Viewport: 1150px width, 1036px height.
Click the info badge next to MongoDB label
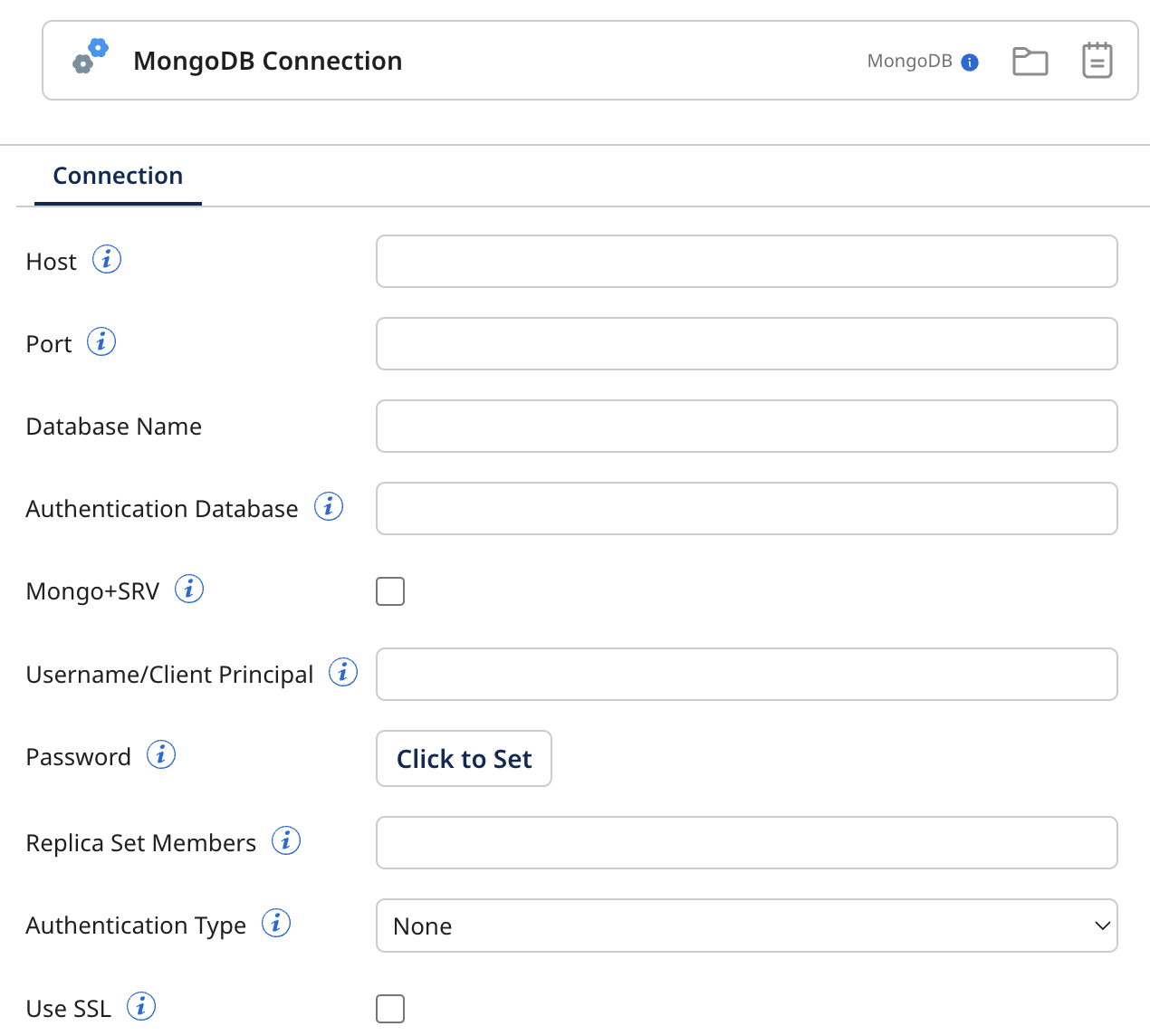pyautogui.click(x=972, y=62)
